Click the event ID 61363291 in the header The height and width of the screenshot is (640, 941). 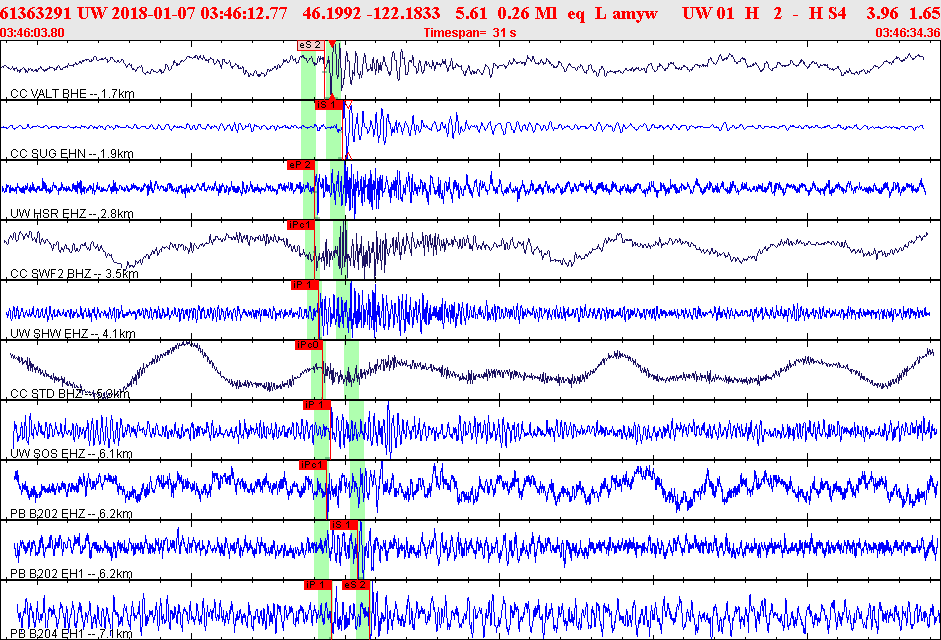[36, 13]
